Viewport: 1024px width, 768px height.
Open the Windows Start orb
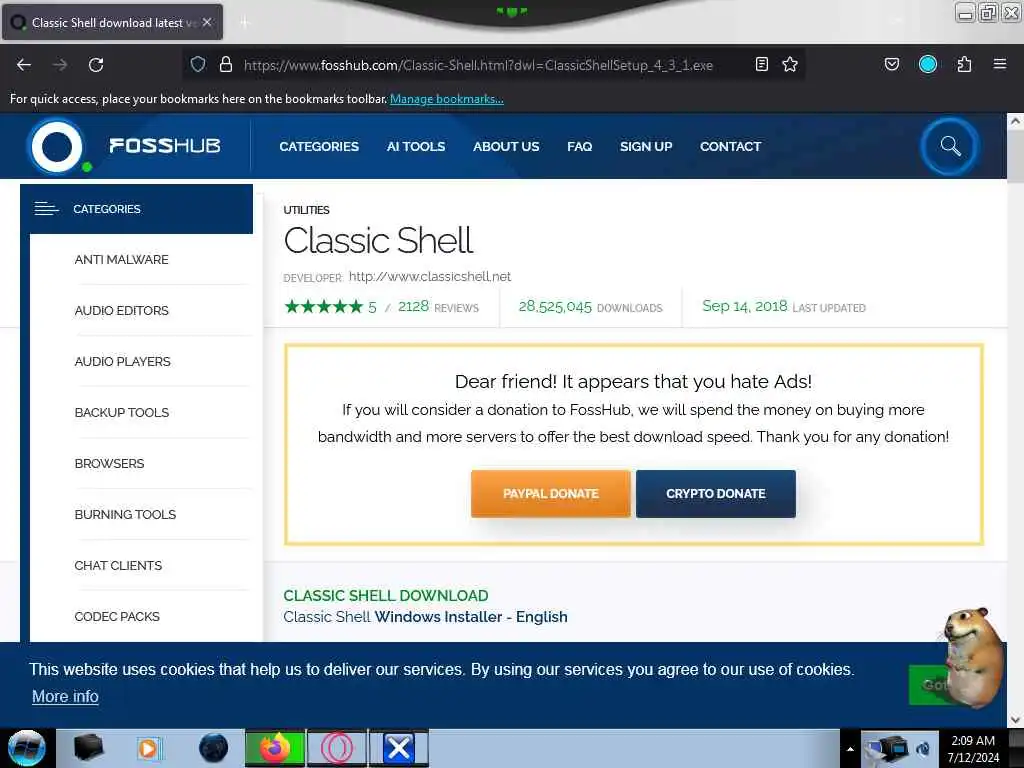(x=27, y=748)
